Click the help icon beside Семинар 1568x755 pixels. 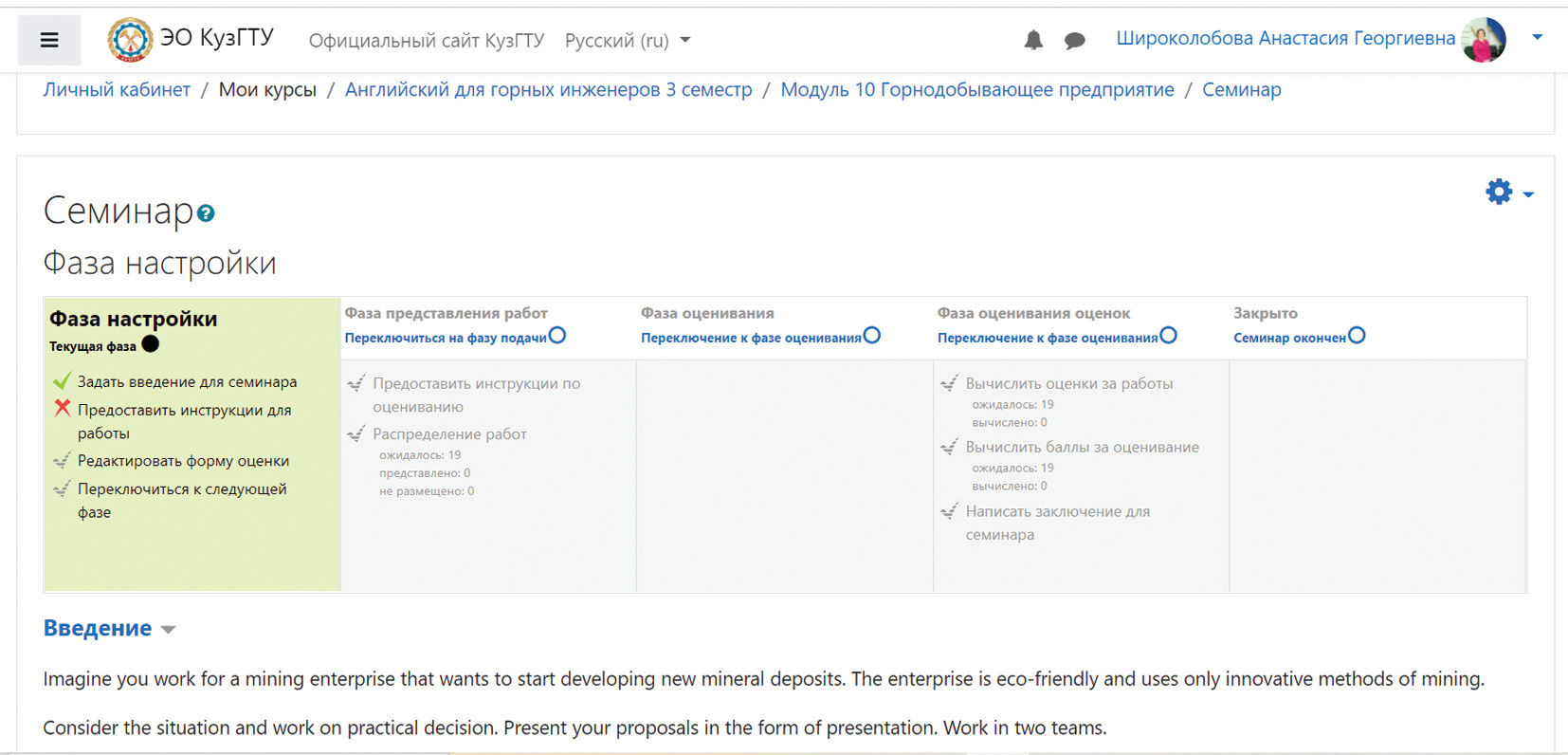pos(206,213)
